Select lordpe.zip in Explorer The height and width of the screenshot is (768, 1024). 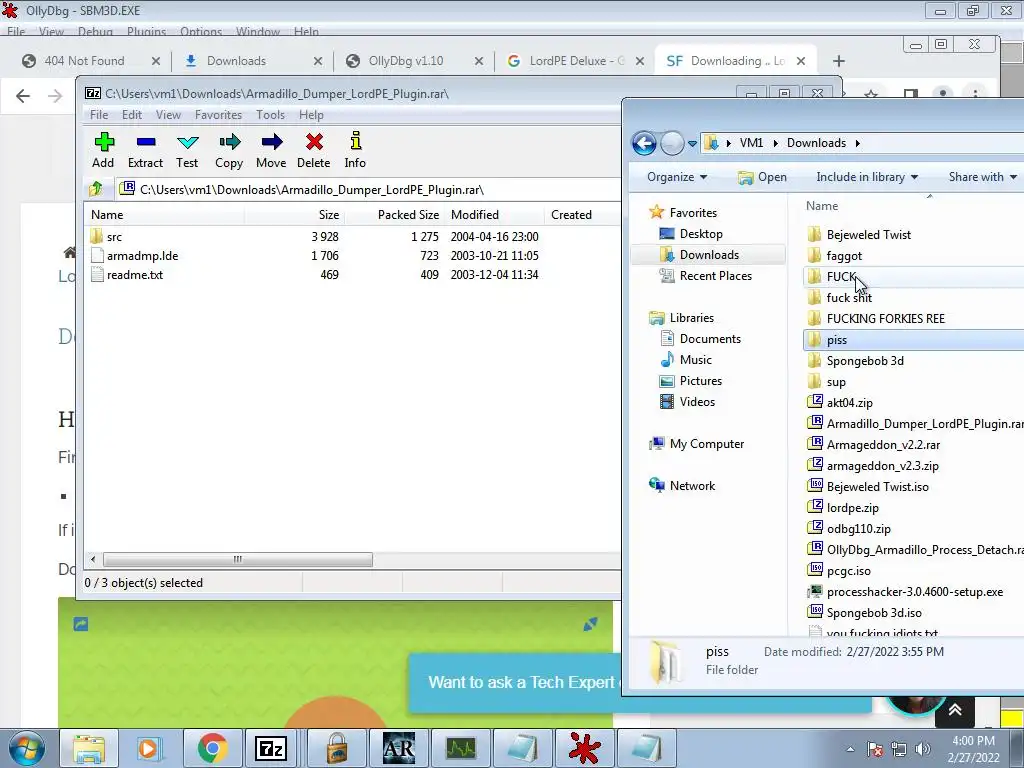point(852,508)
